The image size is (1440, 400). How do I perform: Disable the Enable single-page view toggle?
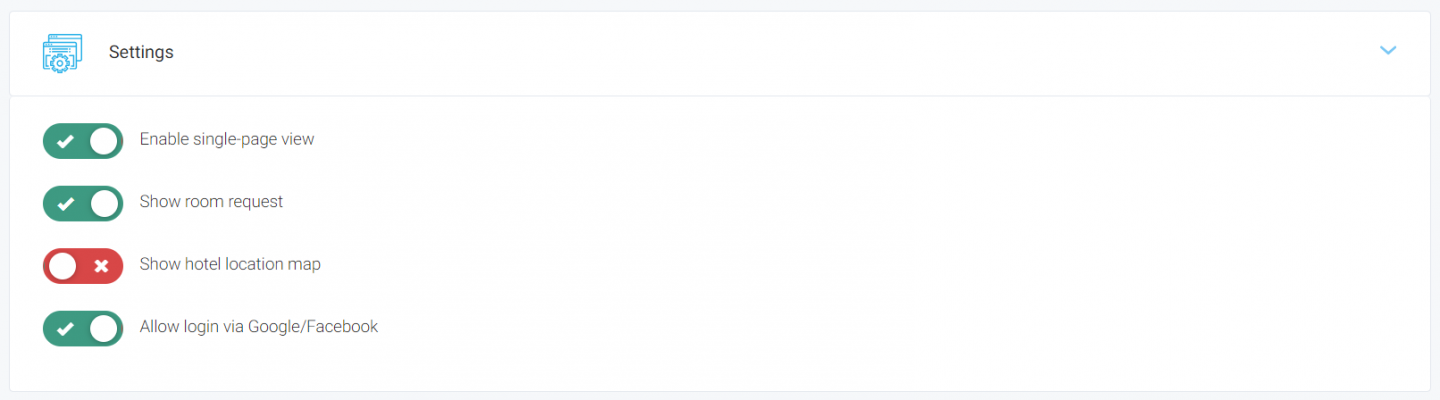tap(83, 141)
